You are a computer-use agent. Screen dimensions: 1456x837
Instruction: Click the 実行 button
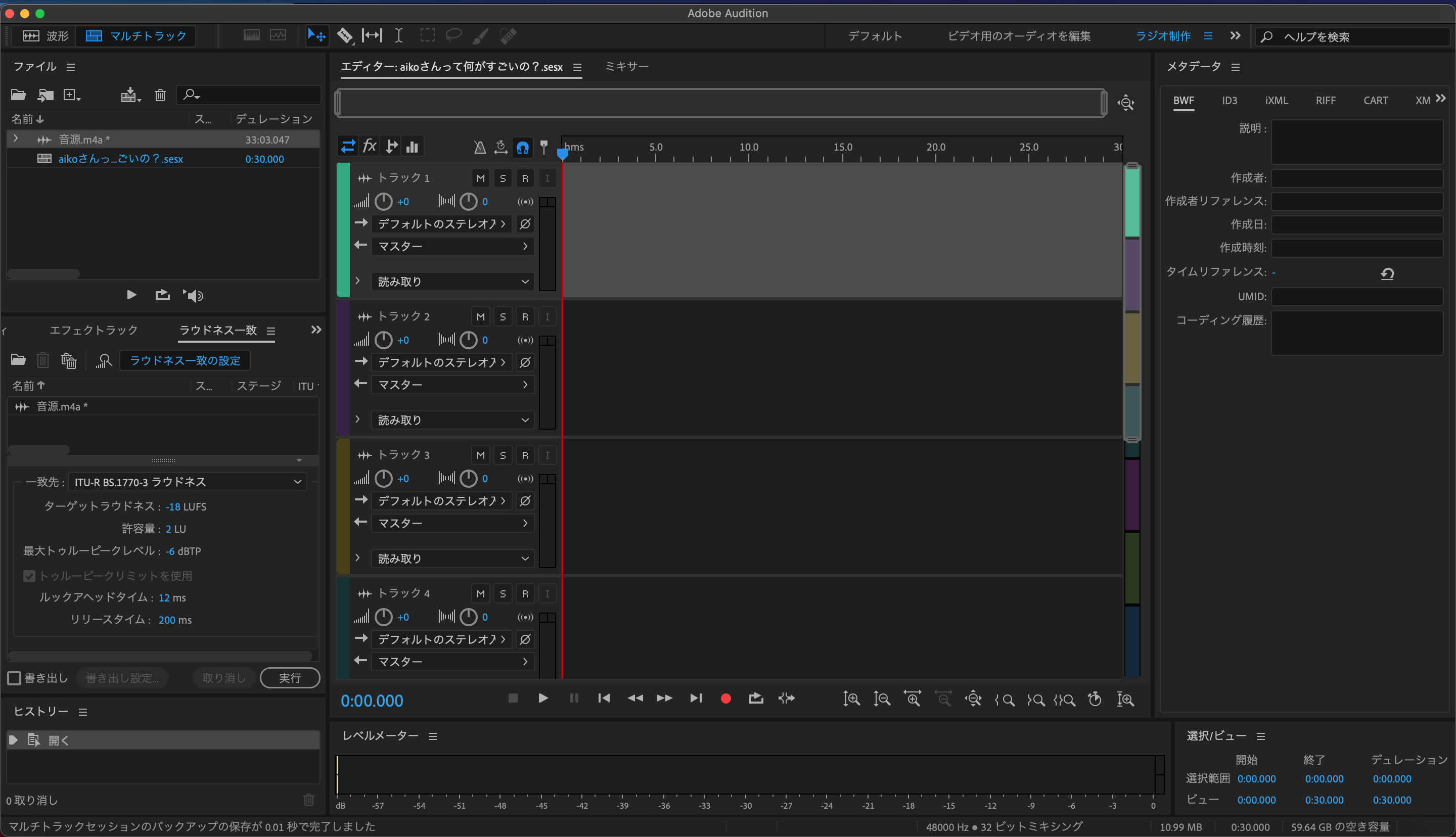(290, 678)
